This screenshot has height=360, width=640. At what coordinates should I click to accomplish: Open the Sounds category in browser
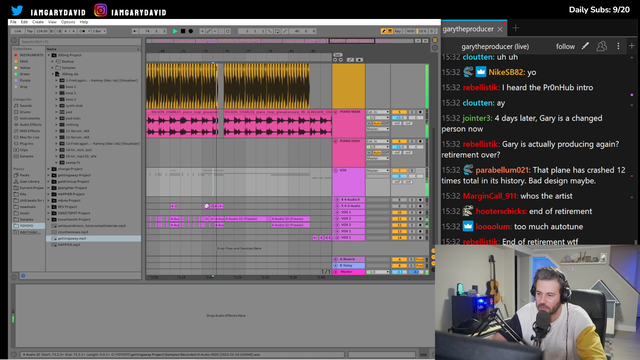[26, 106]
